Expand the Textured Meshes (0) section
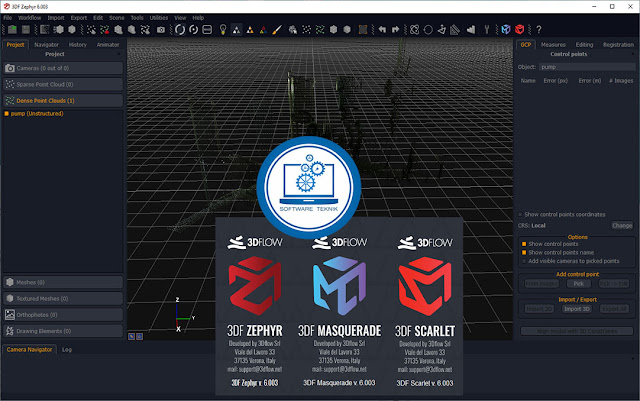The image size is (640, 401). tap(63, 299)
